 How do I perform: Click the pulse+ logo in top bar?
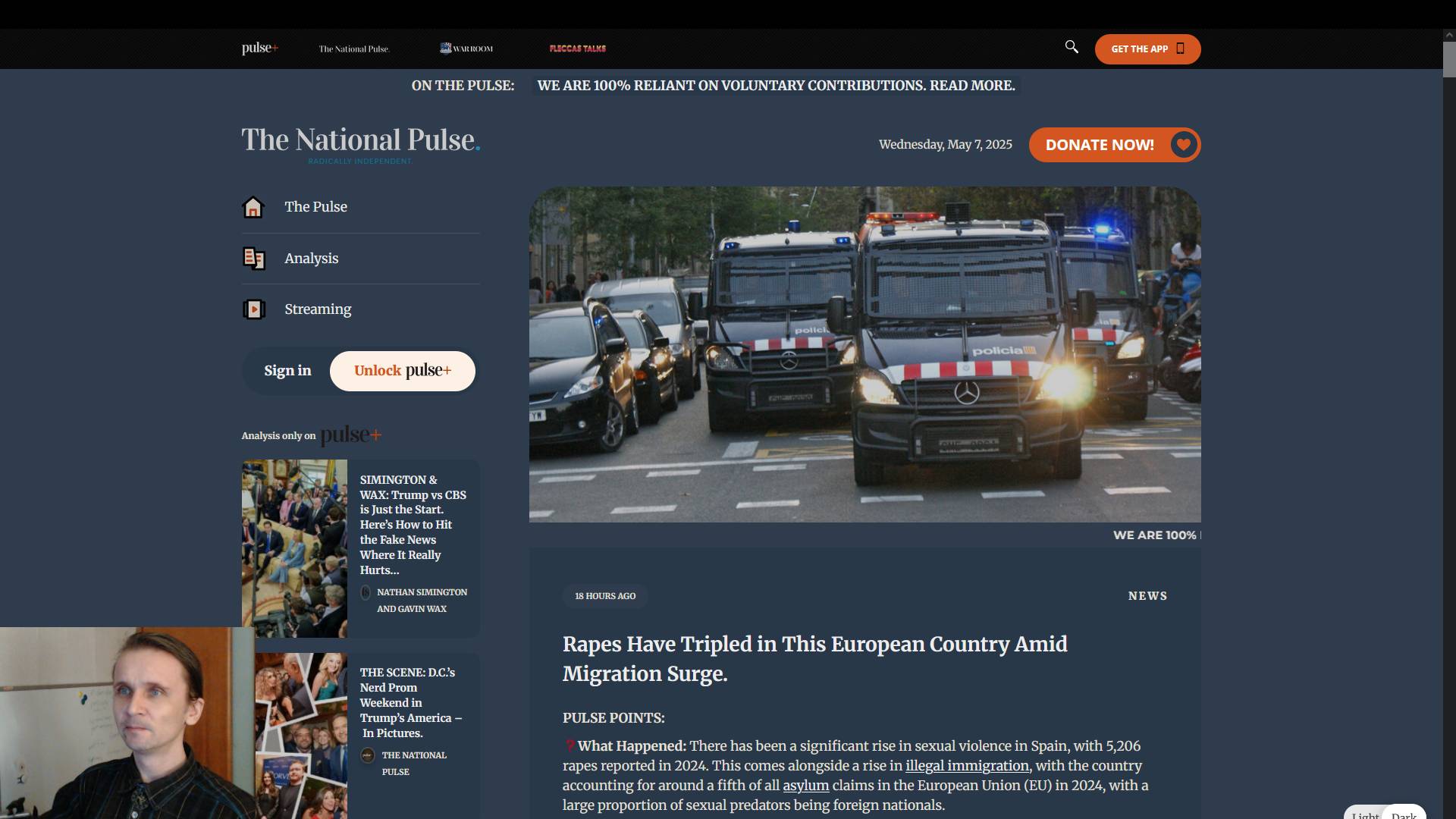click(x=260, y=49)
